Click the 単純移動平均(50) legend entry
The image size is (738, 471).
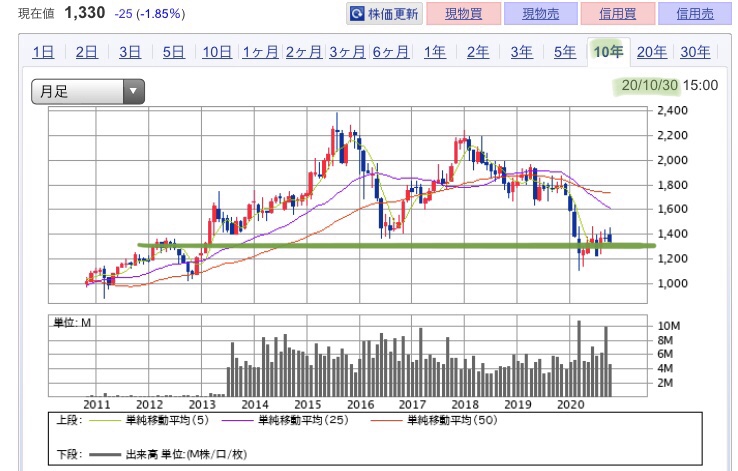(434, 420)
